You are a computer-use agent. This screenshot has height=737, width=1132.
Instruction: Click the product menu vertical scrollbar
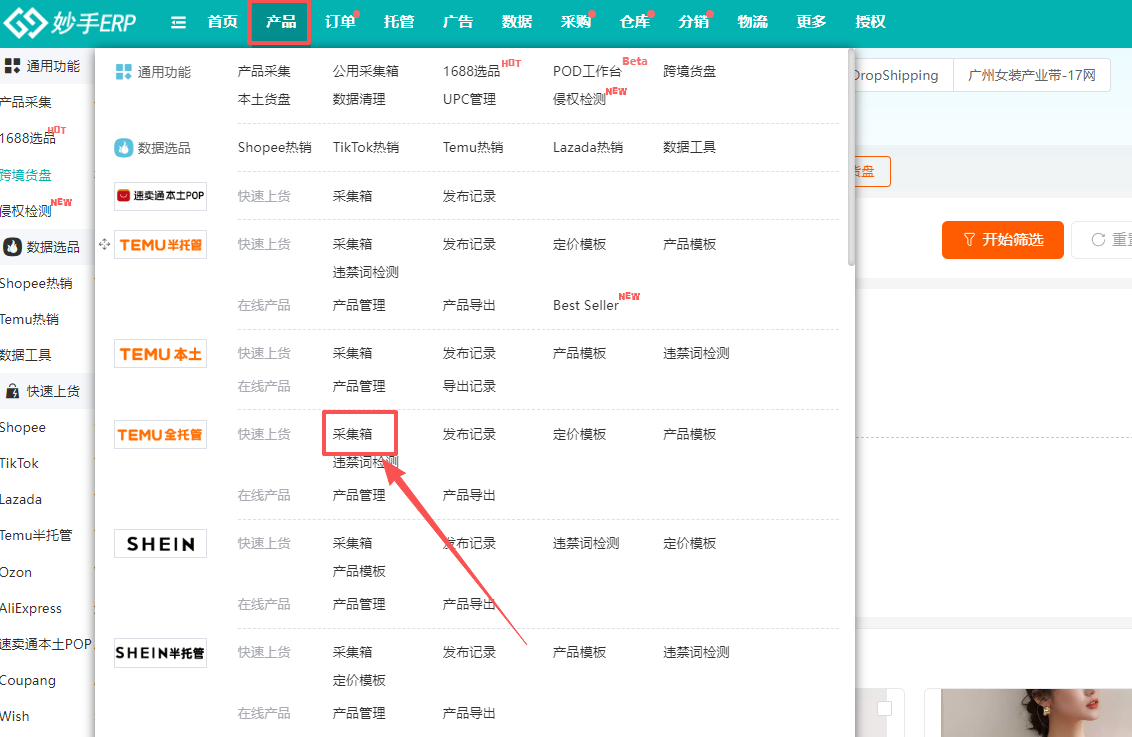[851, 160]
